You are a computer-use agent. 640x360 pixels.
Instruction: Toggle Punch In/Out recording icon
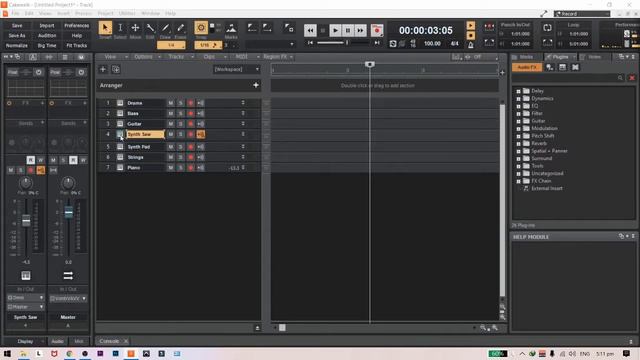click(x=489, y=28)
